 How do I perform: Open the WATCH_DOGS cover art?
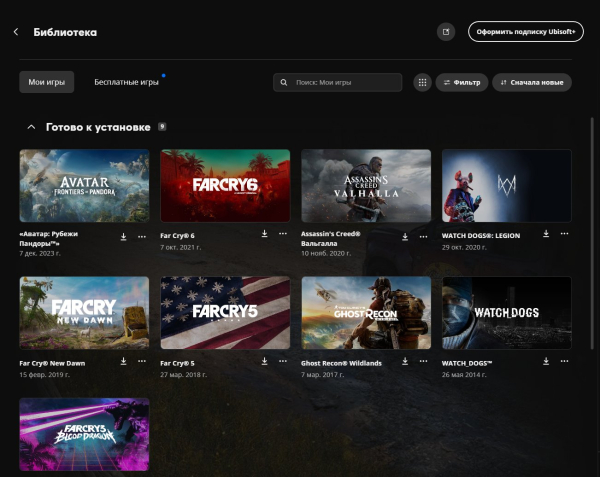(x=507, y=313)
